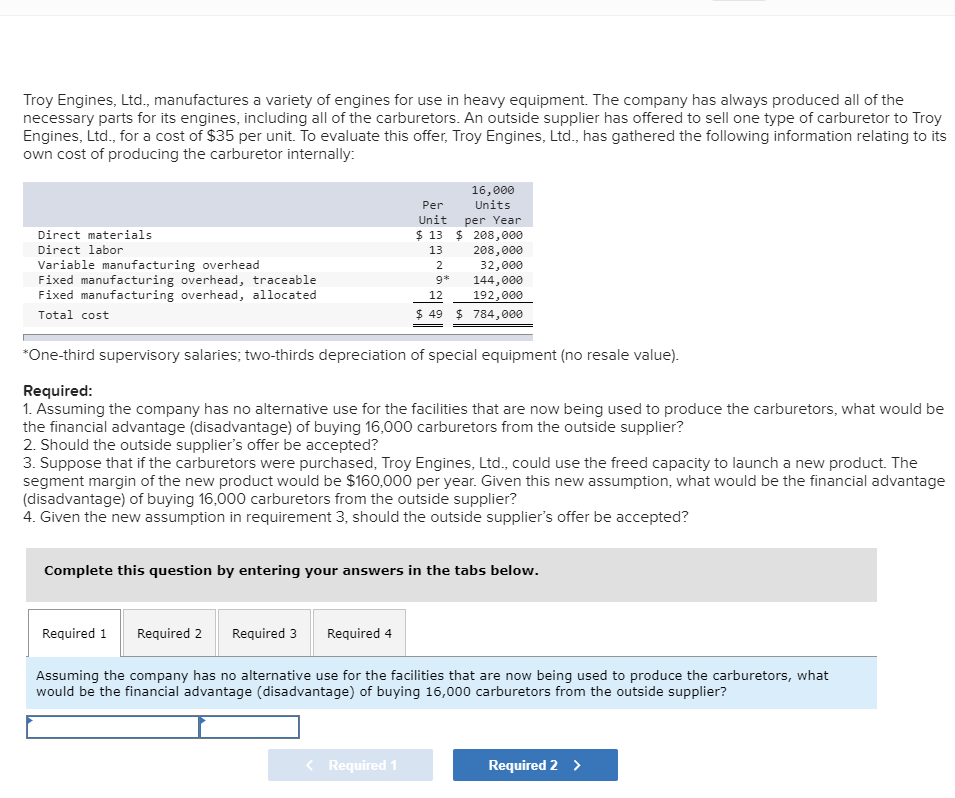Click 'Variable manufacturing overhead' row label
Image resolution: width=955 pixels, height=798 pixels.
coord(149,265)
